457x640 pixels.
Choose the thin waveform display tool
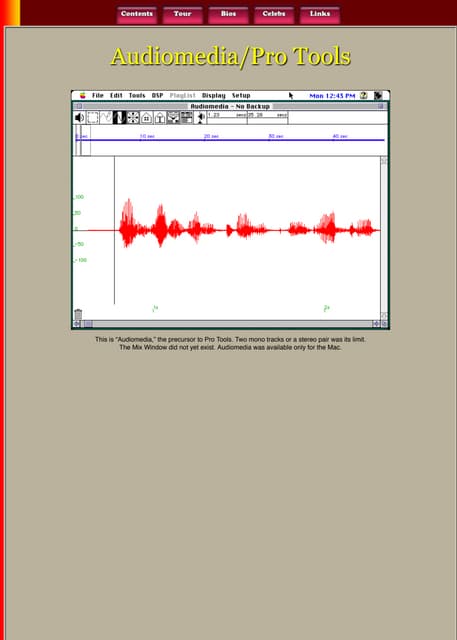point(106,118)
